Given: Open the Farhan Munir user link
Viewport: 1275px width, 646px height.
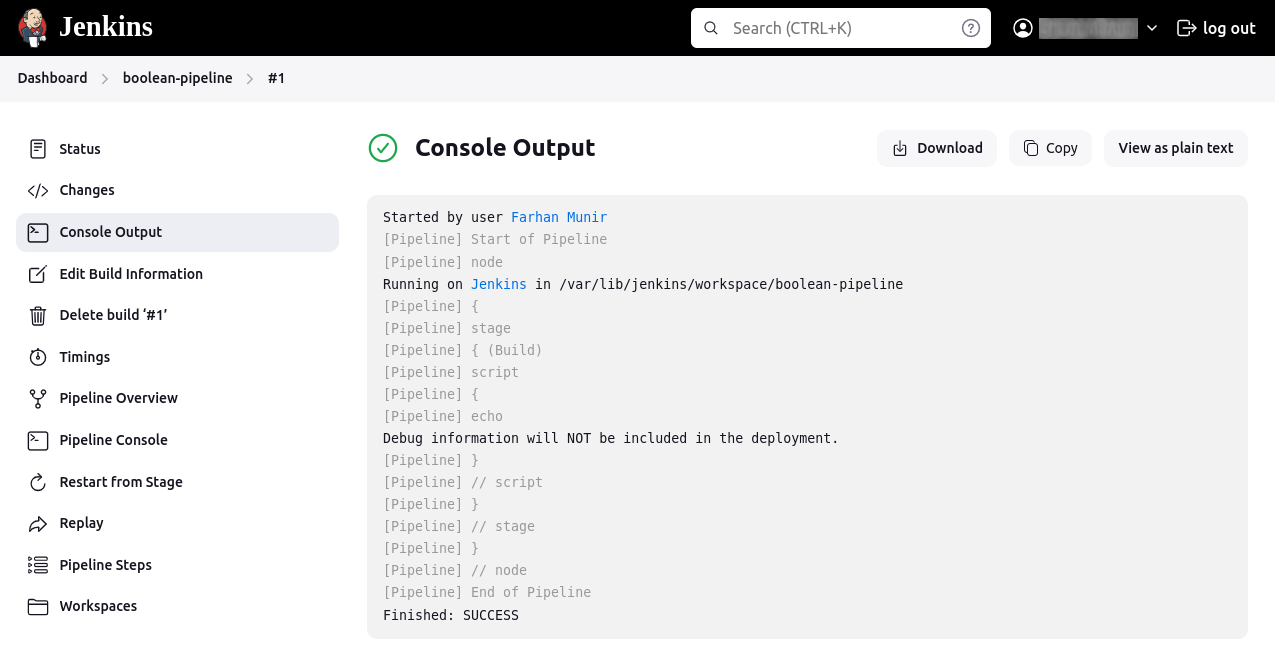Looking at the screenshot, I should point(559,217).
